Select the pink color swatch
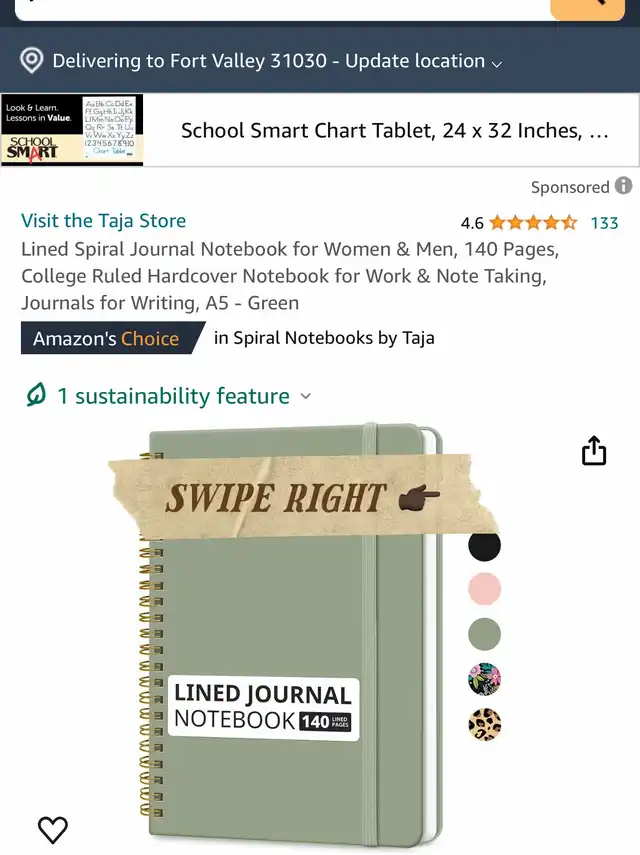The width and height of the screenshot is (640, 855). (484, 589)
